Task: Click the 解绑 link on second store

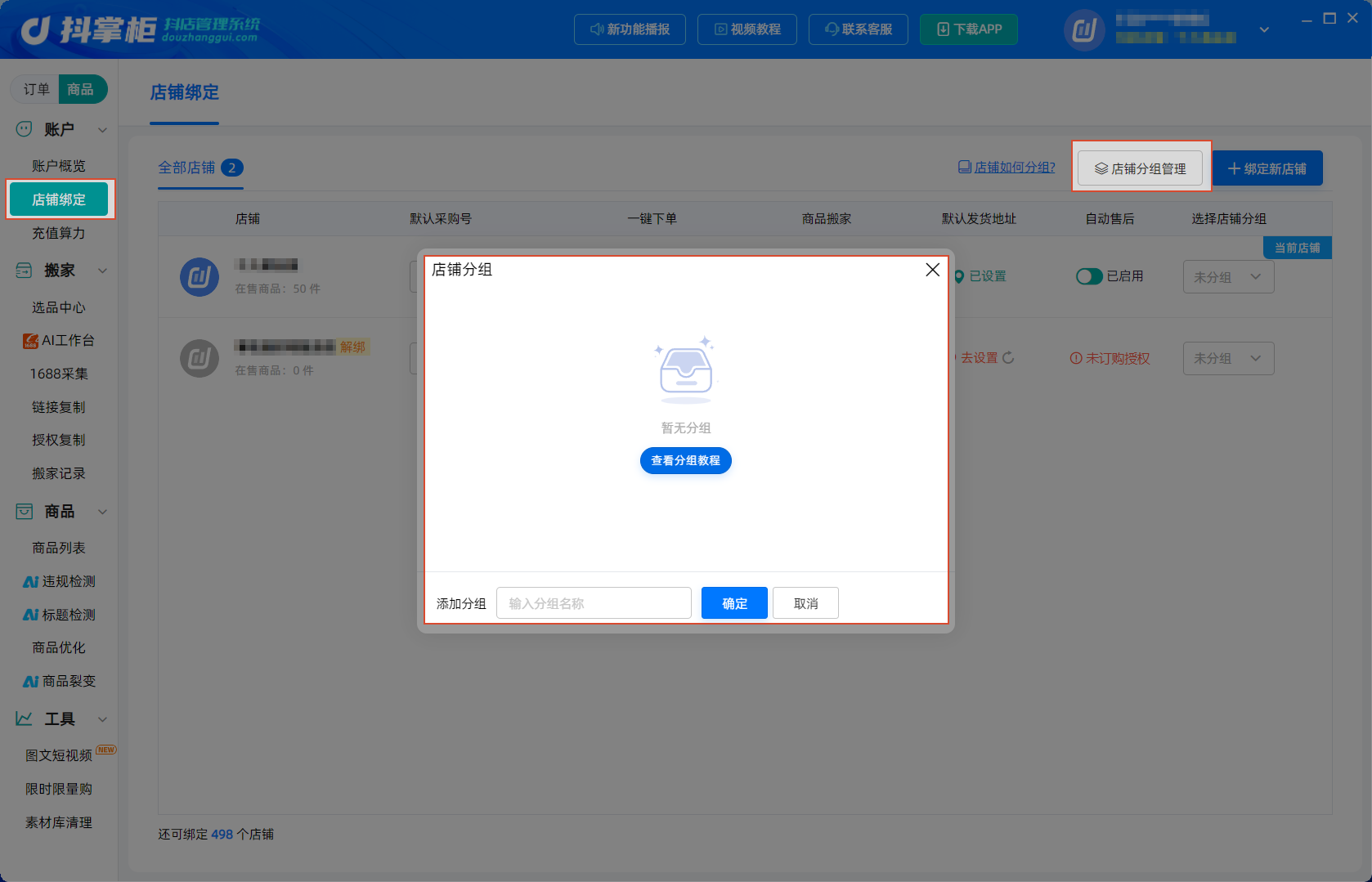Action: coord(353,347)
